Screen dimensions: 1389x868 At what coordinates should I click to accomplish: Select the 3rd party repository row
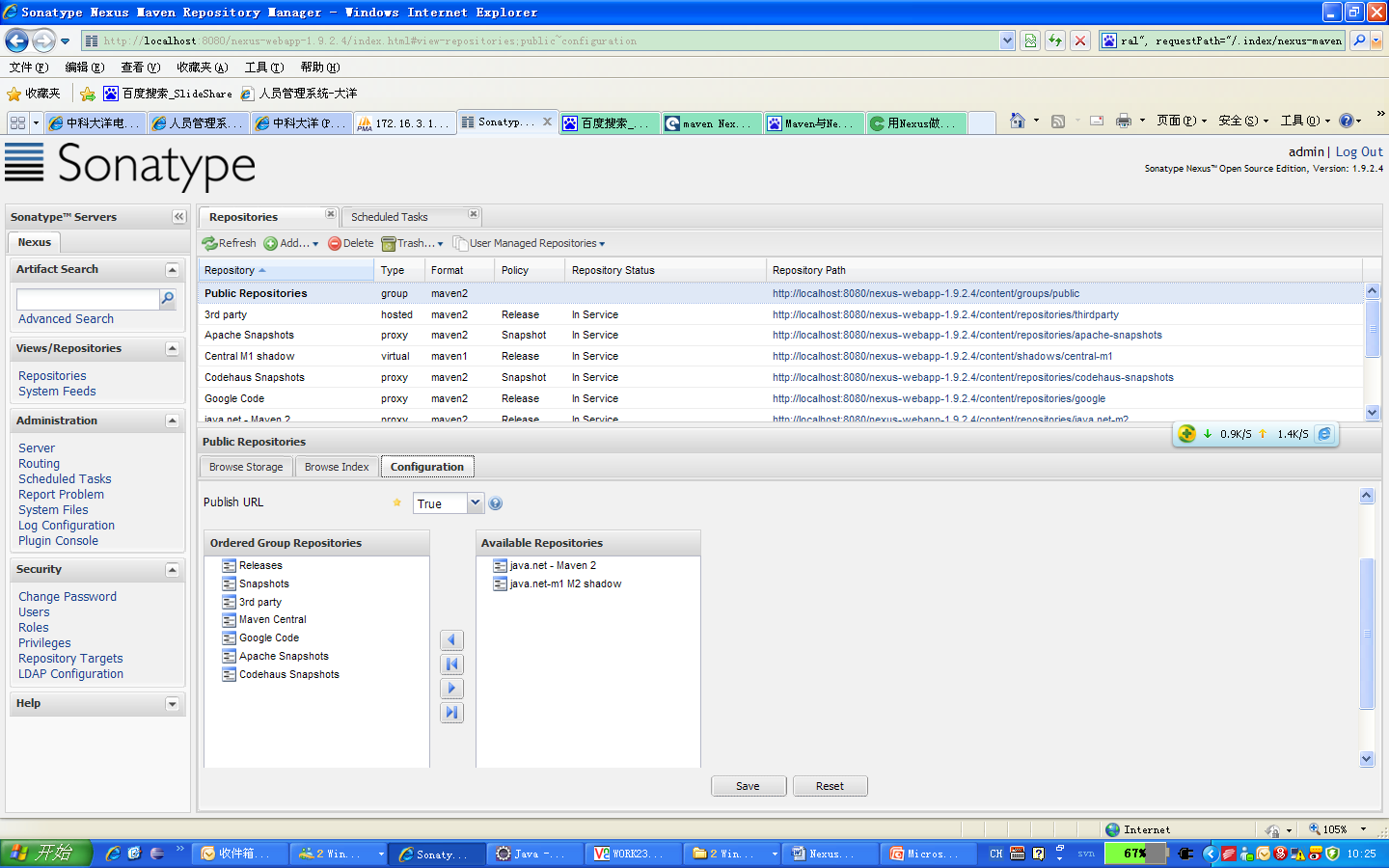pyautogui.click(x=781, y=314)
